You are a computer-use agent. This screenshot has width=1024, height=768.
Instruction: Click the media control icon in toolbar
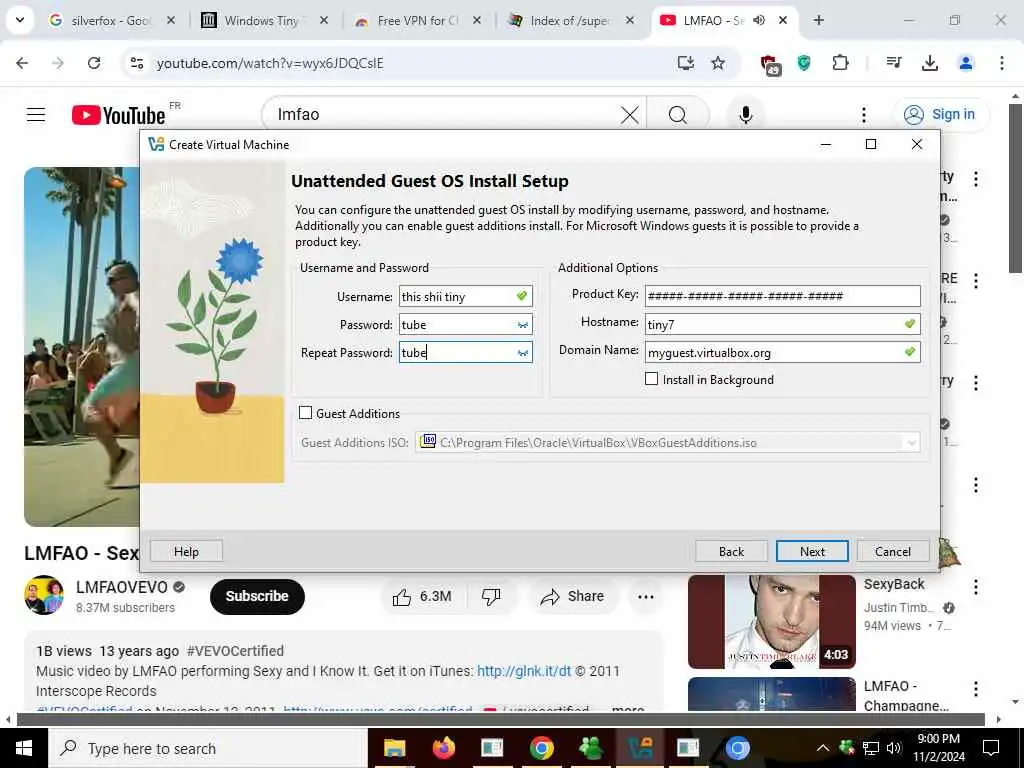893,63
